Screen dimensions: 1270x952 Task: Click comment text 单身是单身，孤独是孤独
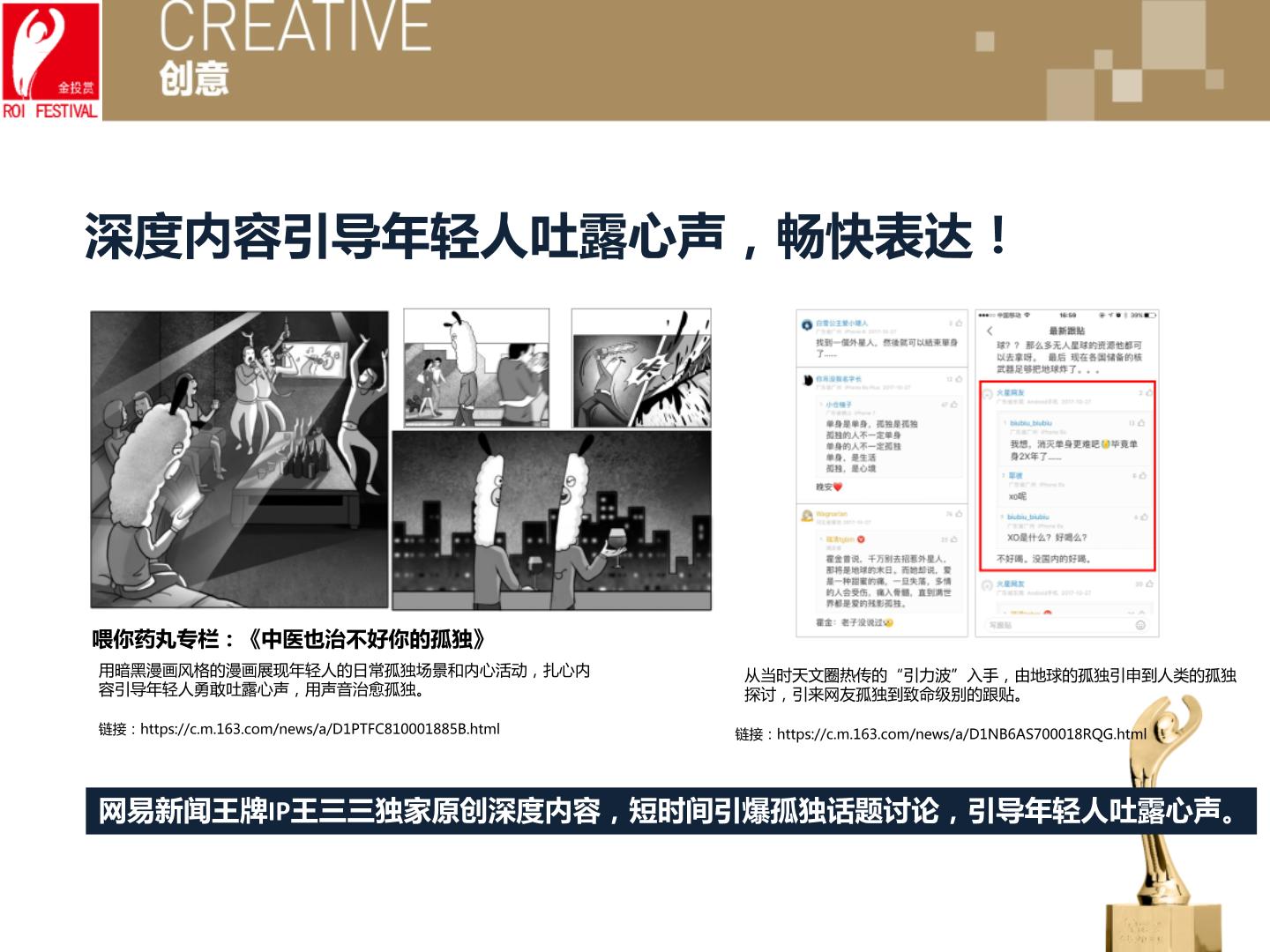pos(872,424)
